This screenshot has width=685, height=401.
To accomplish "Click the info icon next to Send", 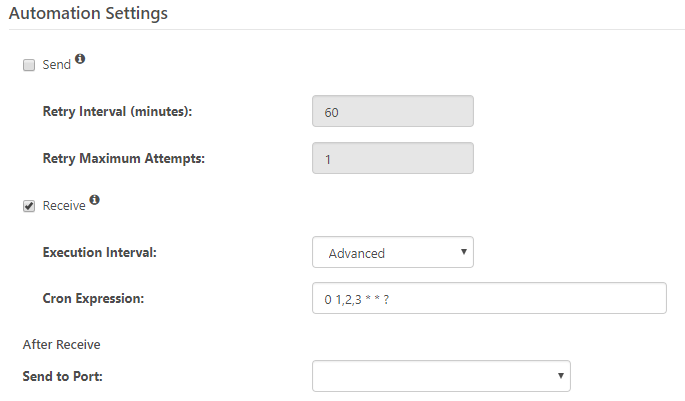I will (80, 59).
